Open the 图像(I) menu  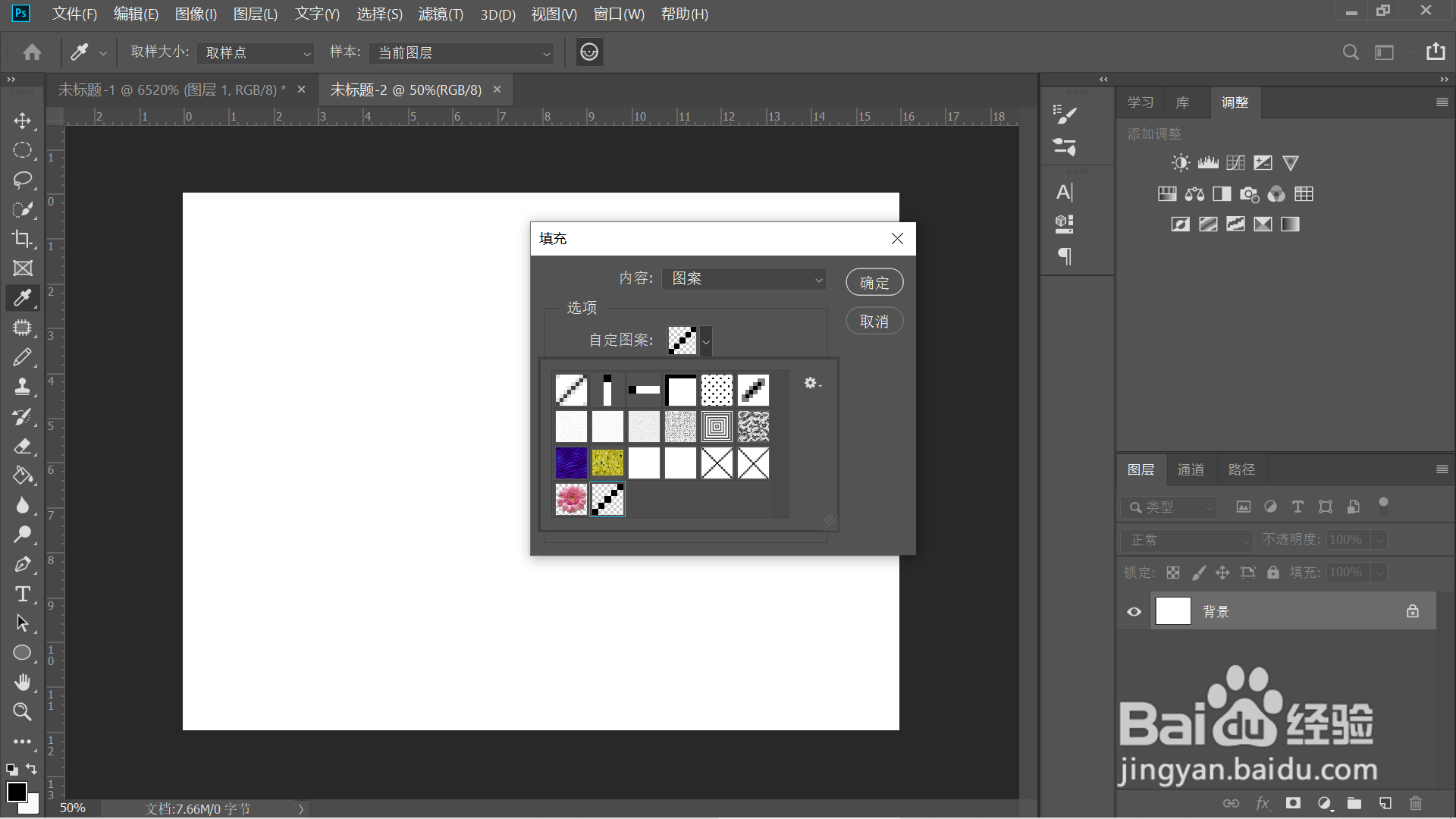click(x=196, y=14)
